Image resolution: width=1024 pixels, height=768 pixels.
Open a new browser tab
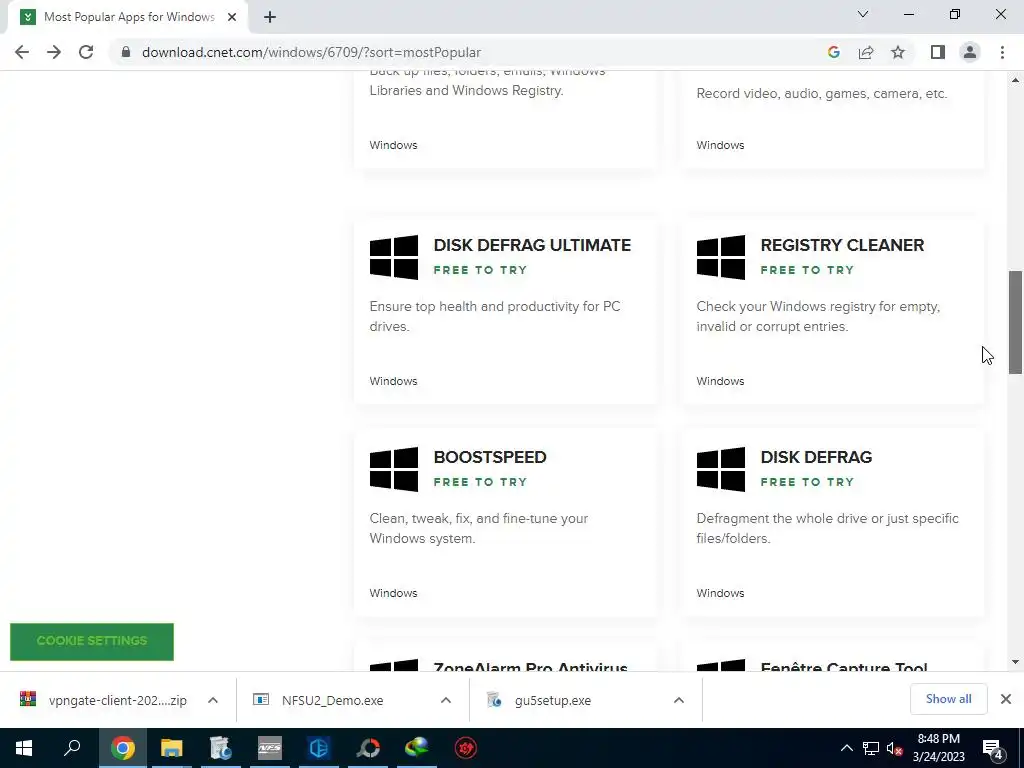pyautogui.click(x=270, y=17)
